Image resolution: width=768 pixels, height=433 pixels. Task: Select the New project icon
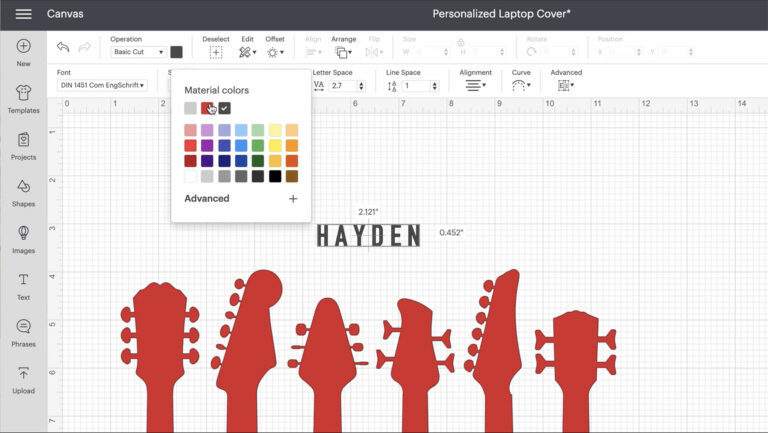pyautogui.click(x=24, y=53)
